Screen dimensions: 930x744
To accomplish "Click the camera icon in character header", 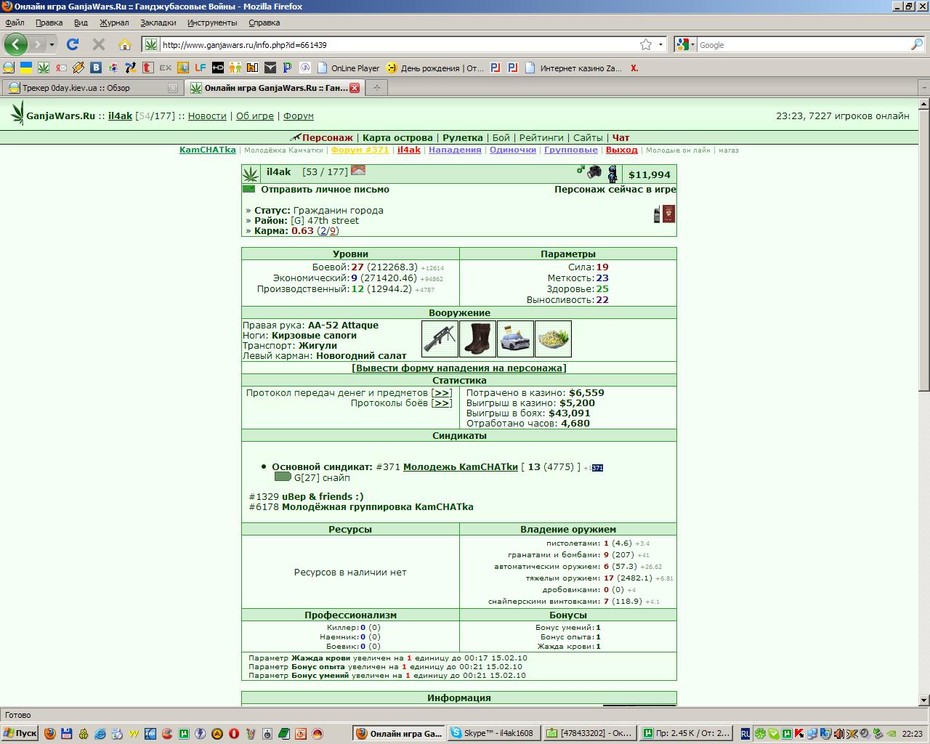I will [594, 173].
